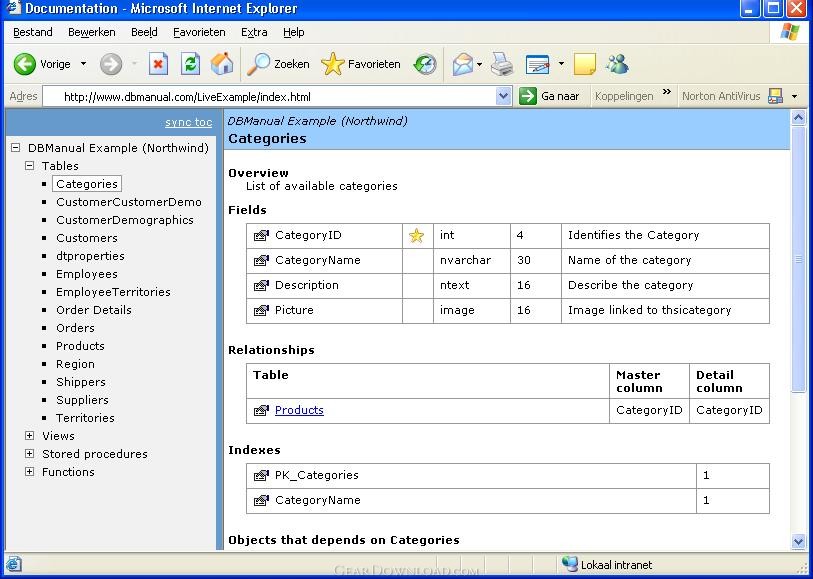813x579 pixels.
Task: Expand the Functions tree node
Action: (x=30, y=472)
